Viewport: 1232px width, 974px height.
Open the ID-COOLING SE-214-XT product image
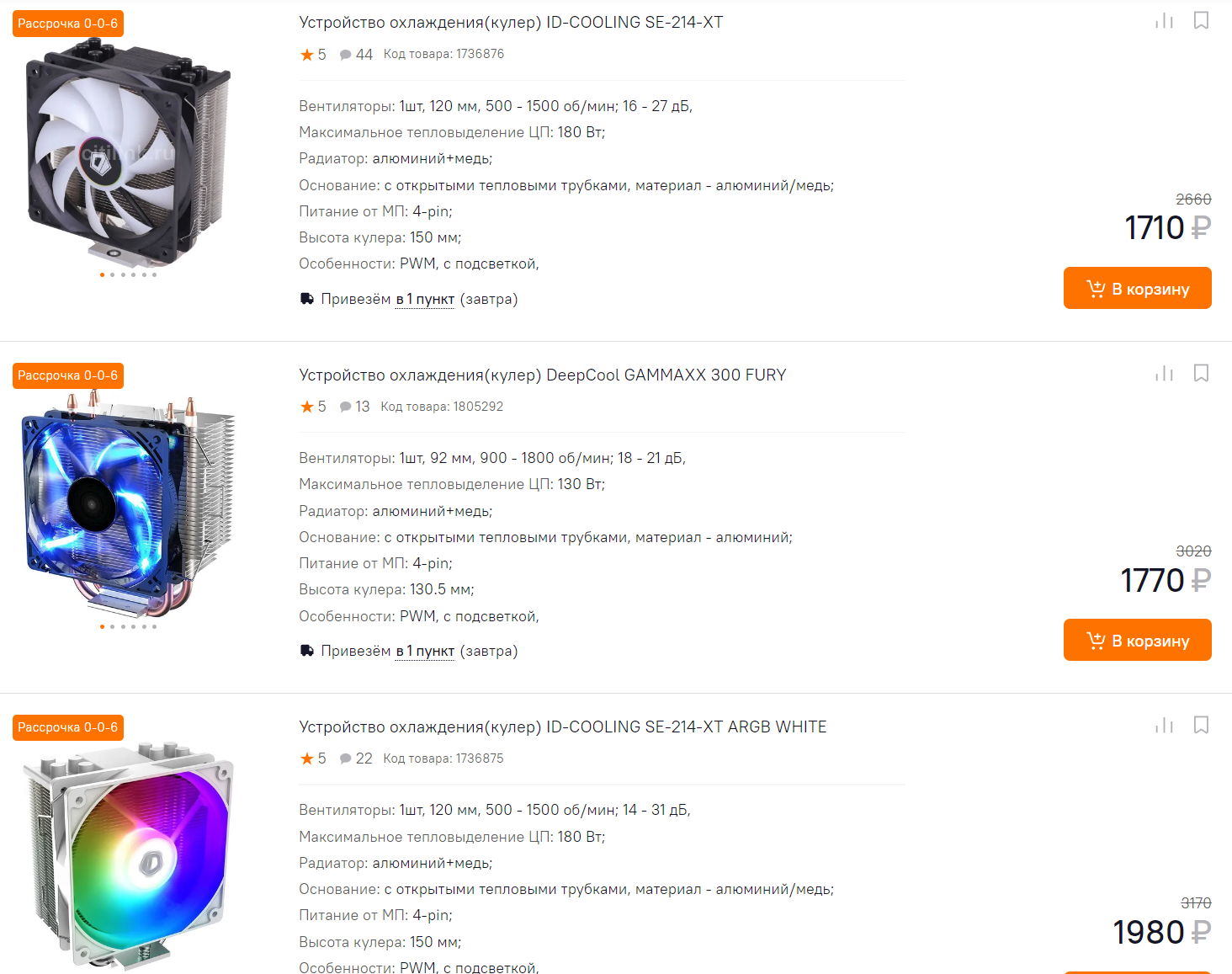tap(128, 152)
